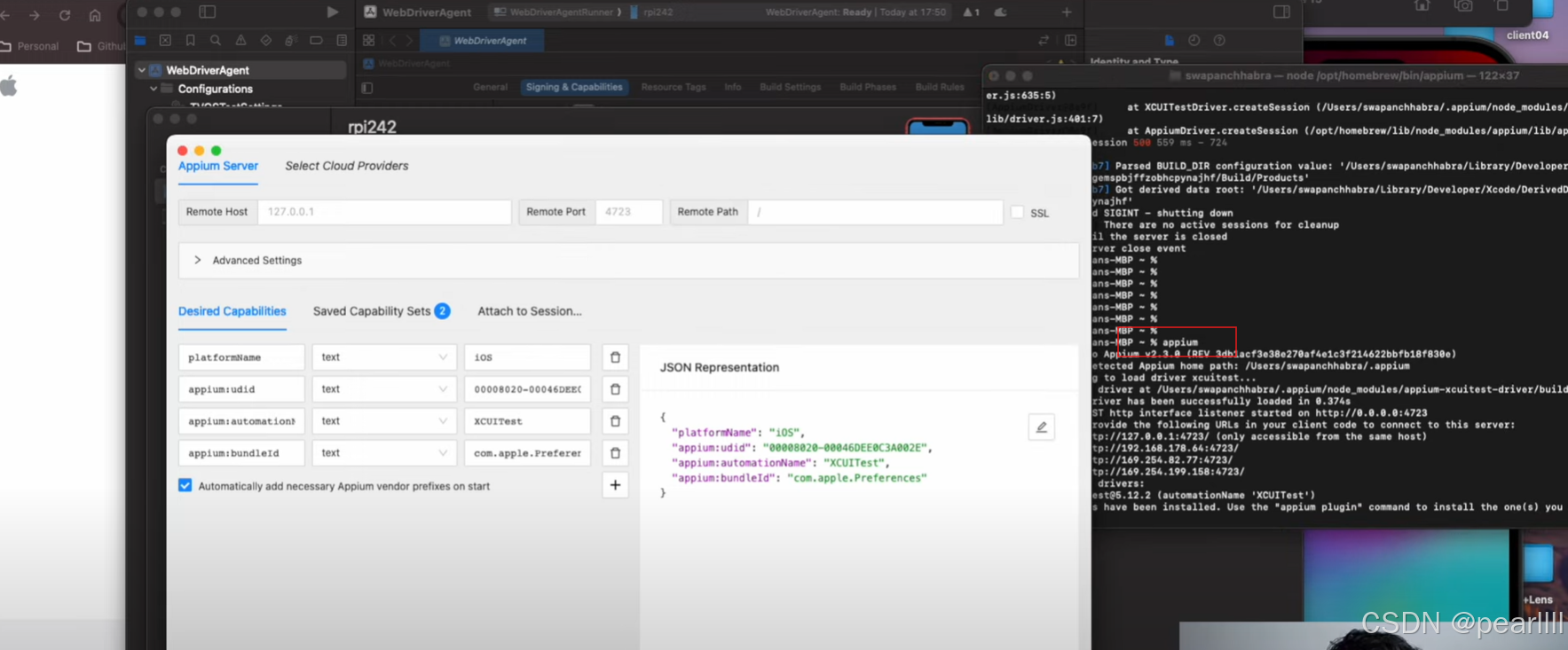1568x650 pixels.
Task: Open type dropdown for platformName
Action: 384,357
